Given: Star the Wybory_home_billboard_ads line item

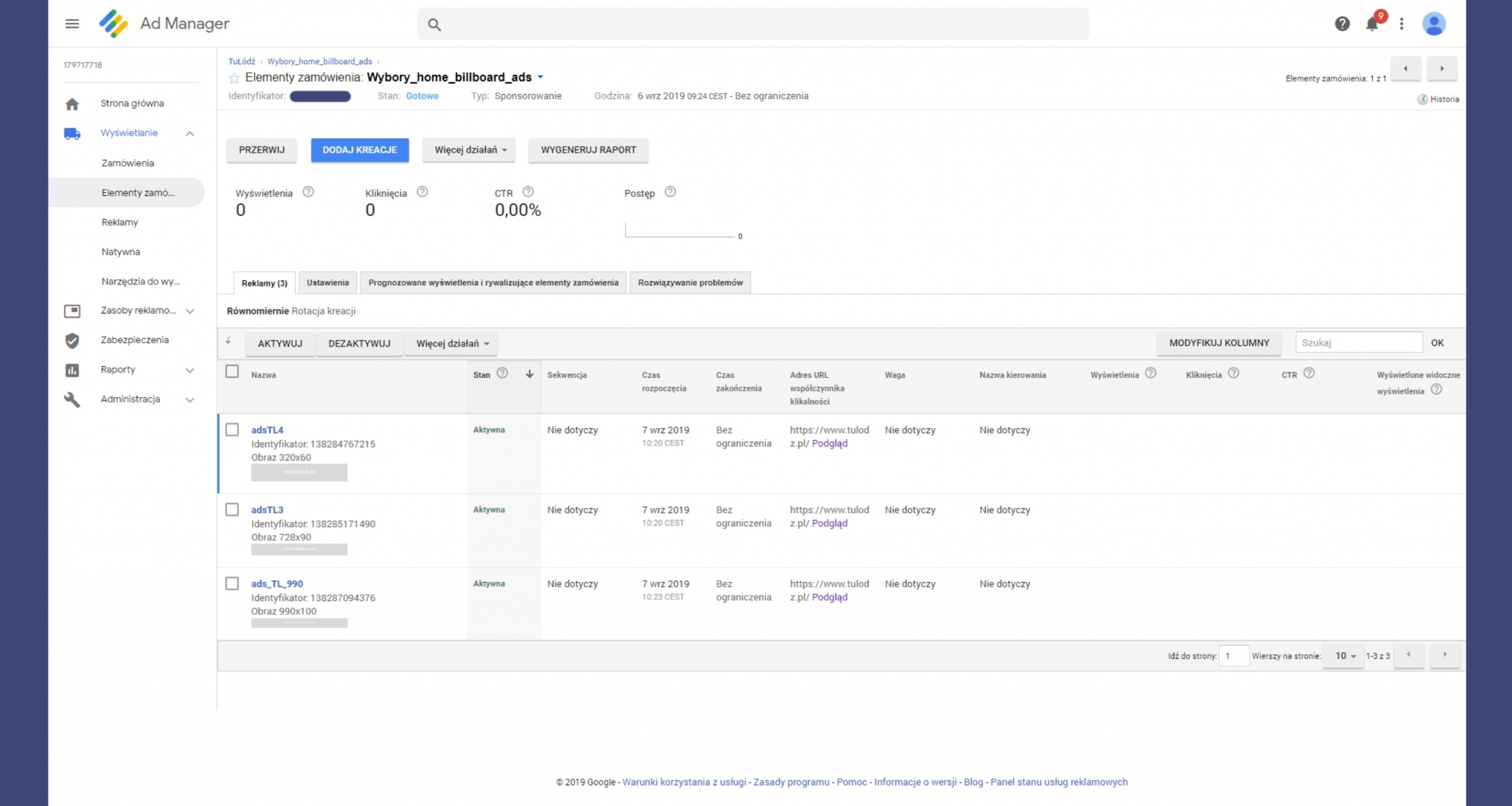Looking at the screenshot, I should click(x=234, y=77).
